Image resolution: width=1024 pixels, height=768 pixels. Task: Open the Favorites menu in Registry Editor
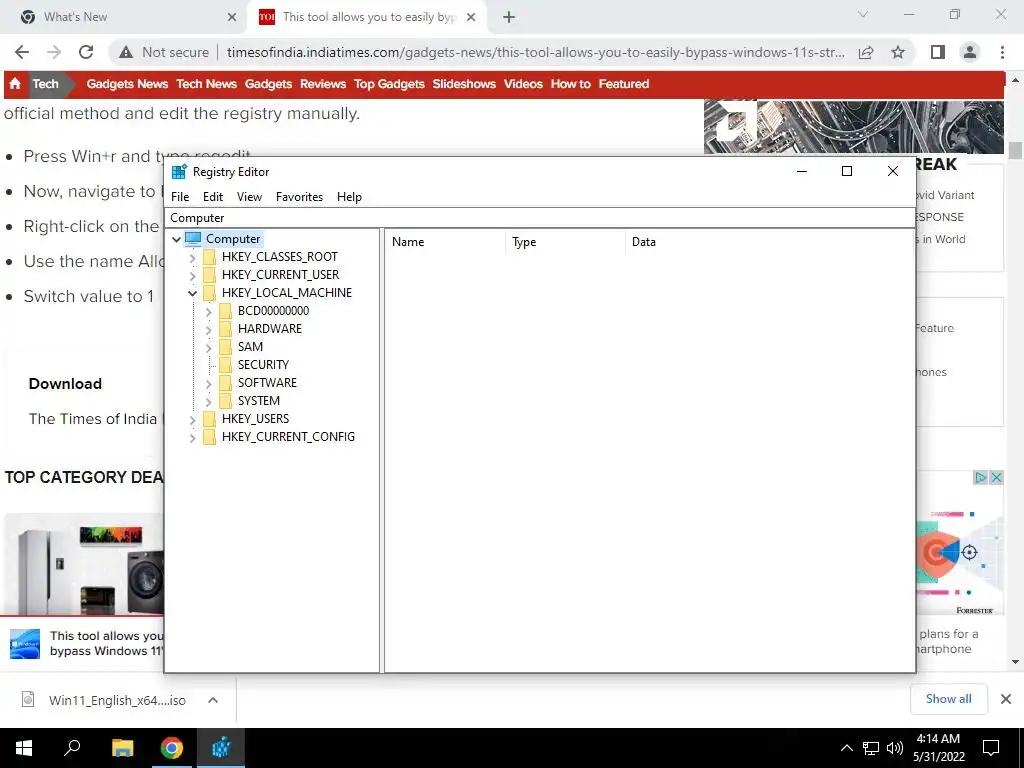click(x=299, y=197)
